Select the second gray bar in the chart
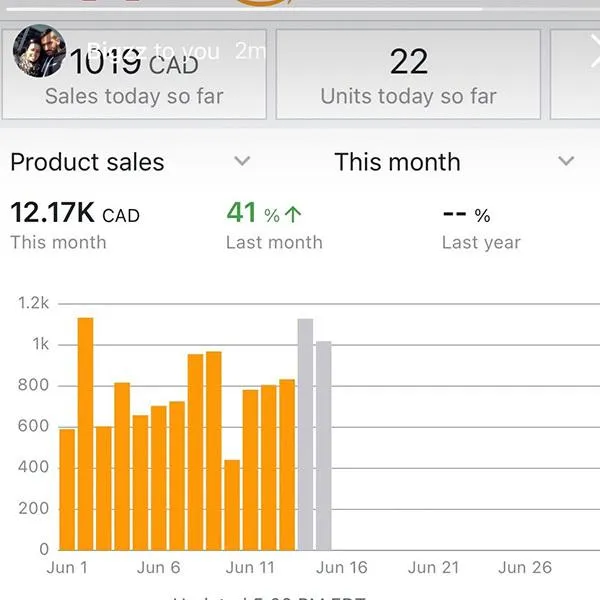 pos(323,446)
